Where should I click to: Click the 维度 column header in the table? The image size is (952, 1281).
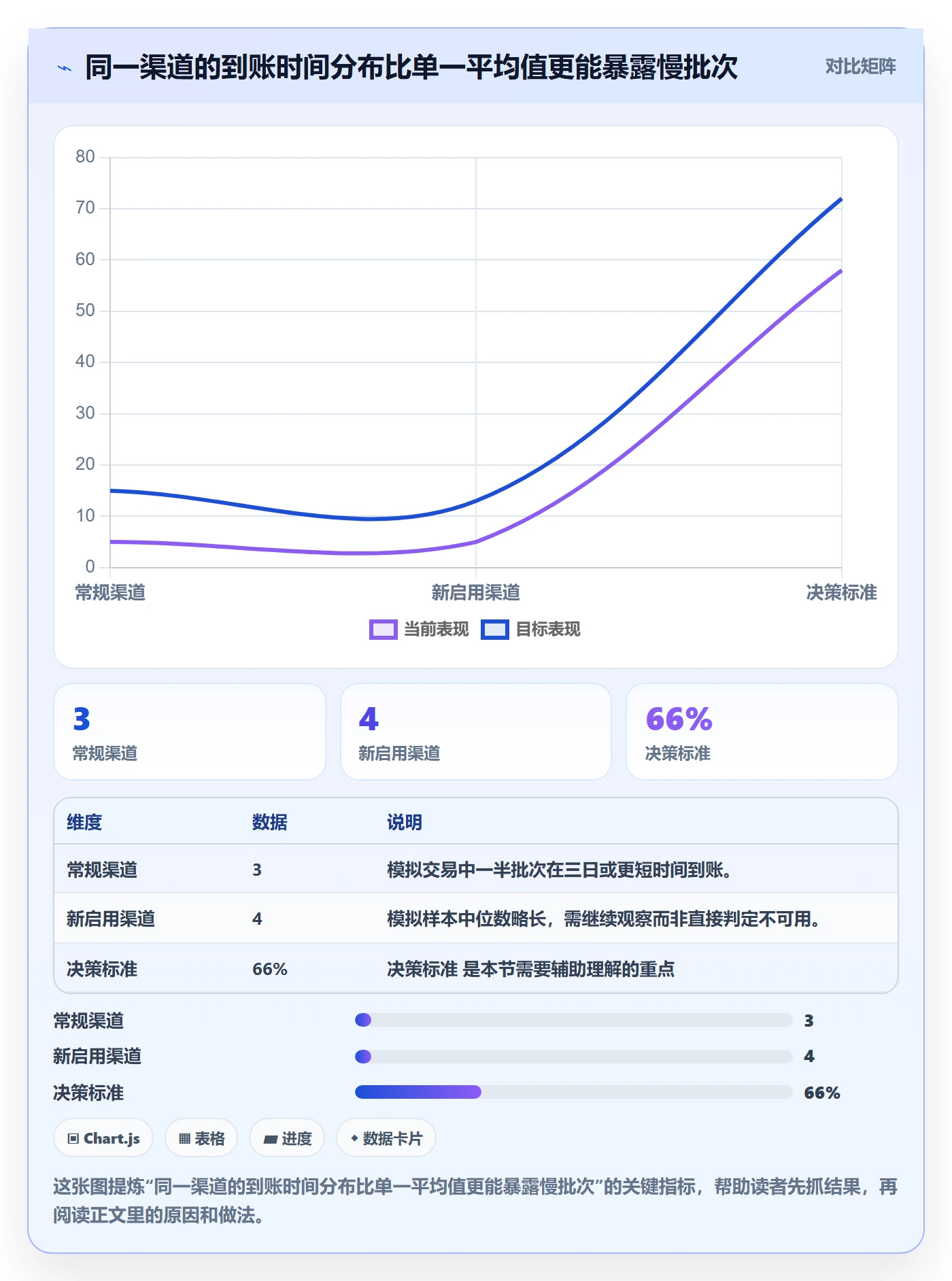[x=84, y=823]
